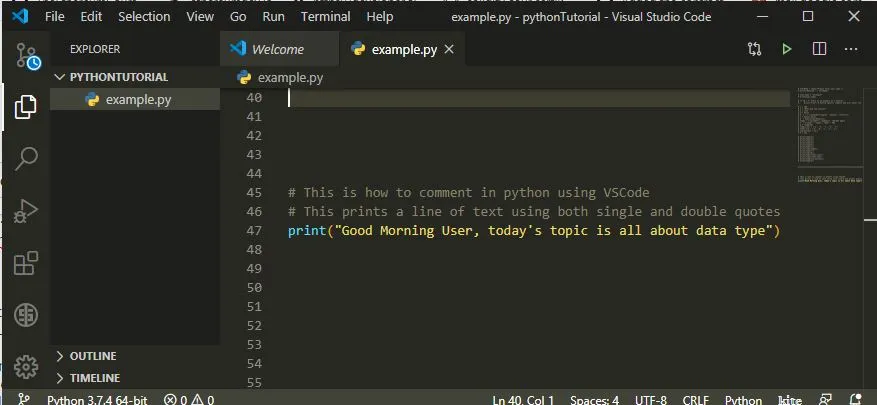Viewport: 877px width, 405px height.
Task: Click the comment on line 45
Action: pyautogui.click(x=469, y=192)
